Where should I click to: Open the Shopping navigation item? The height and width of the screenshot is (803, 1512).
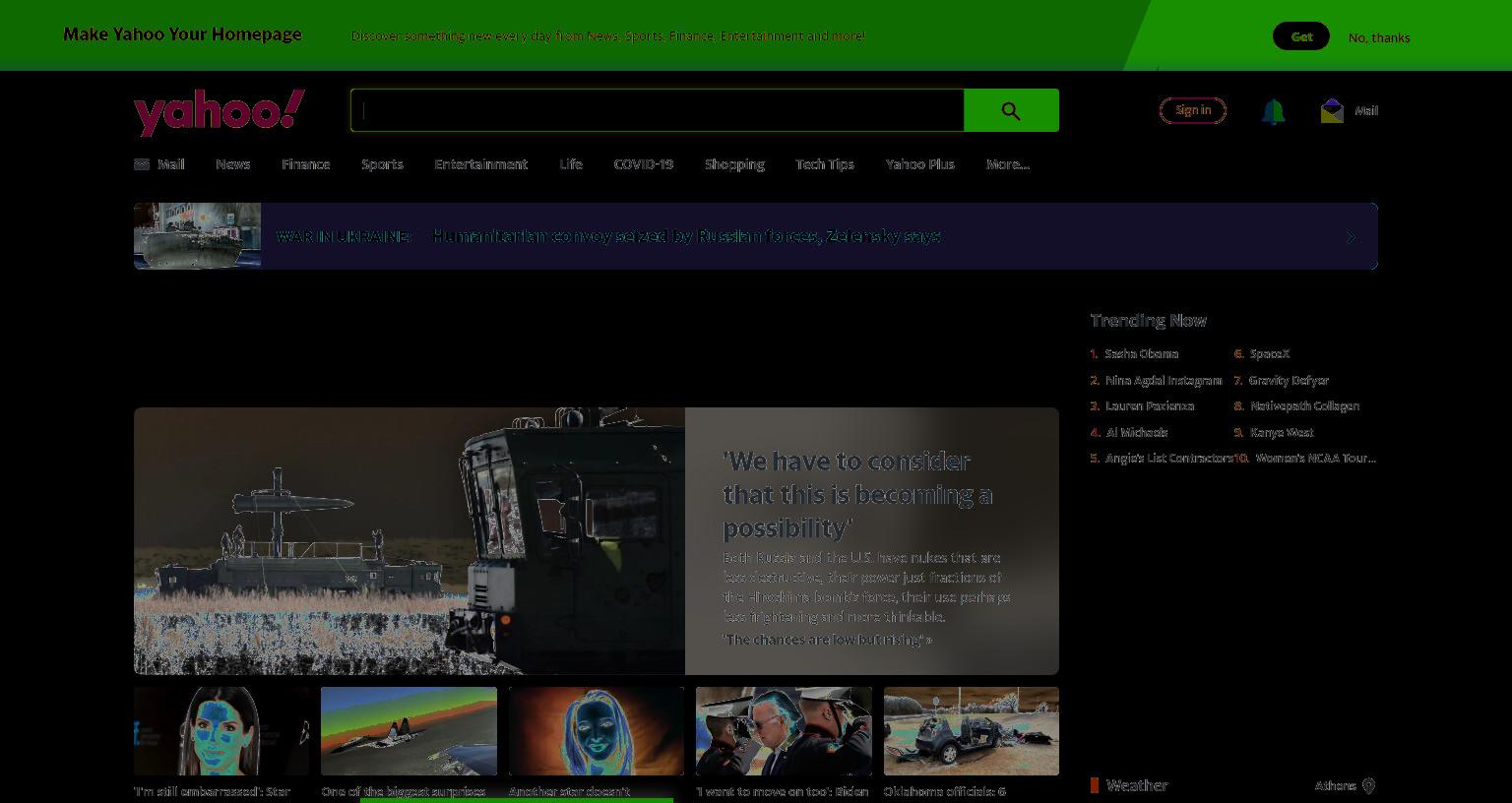pyautogui.click(x=734, y=164)
